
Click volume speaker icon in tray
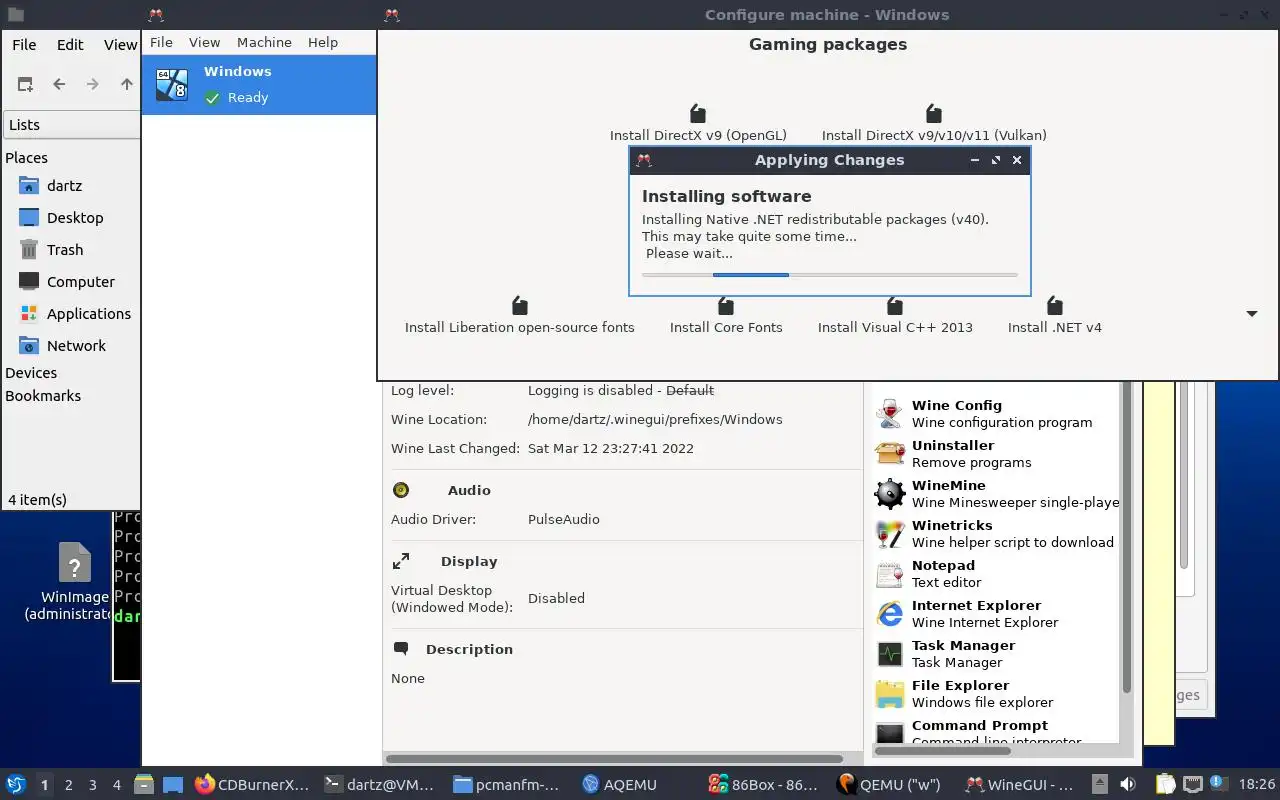pyautogui.click(x=1128, y=785)
